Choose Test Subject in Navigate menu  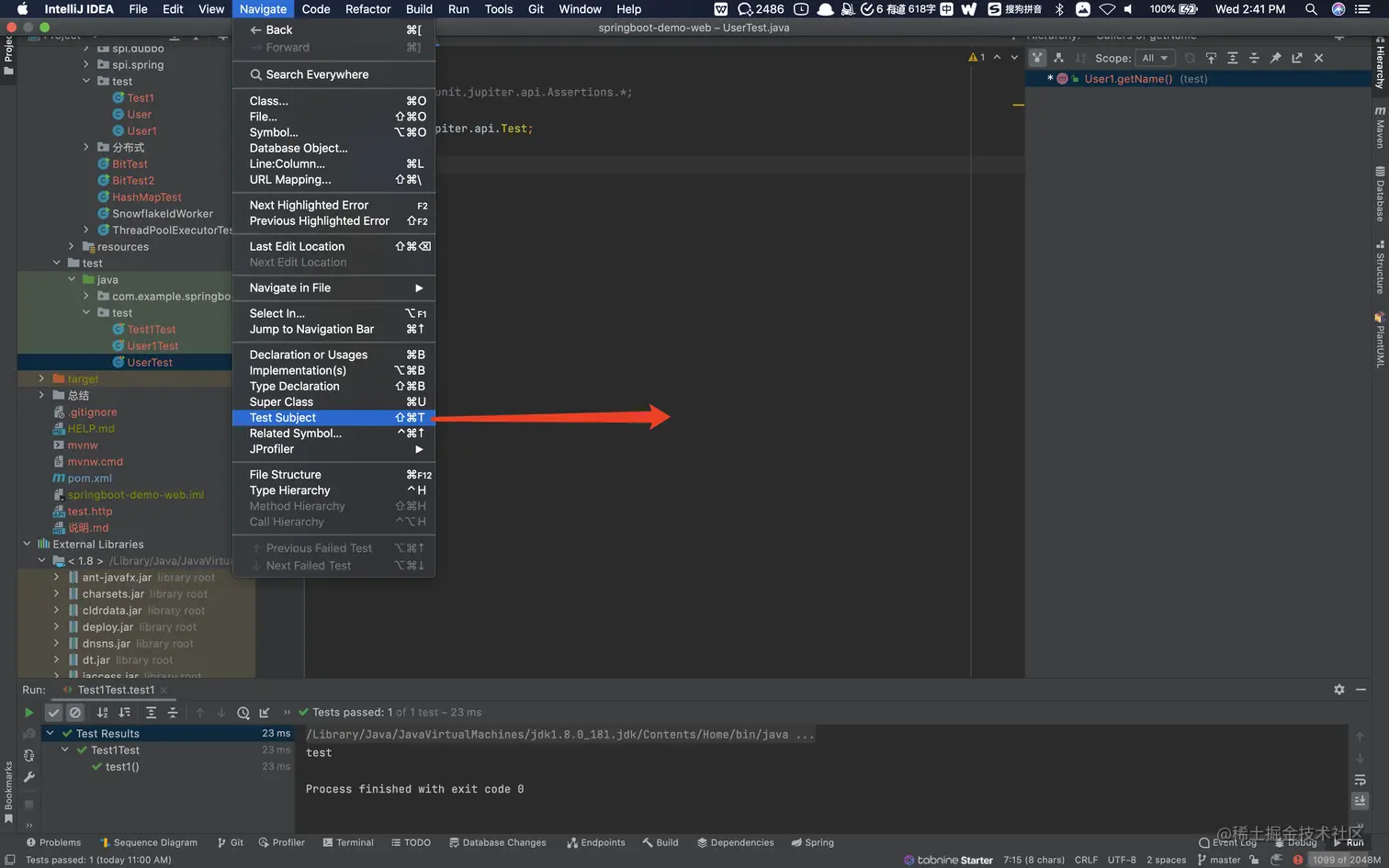333,418
